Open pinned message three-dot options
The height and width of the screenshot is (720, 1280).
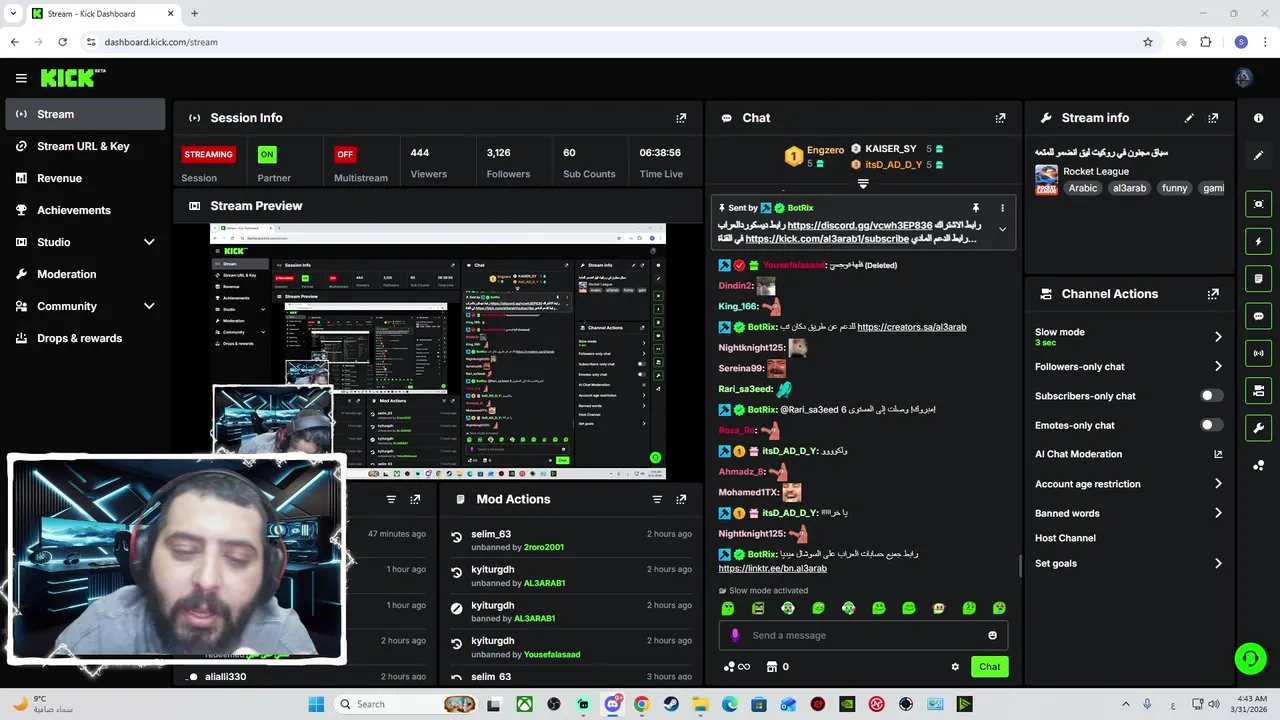pyautogui.click(x=1002, y=208)
